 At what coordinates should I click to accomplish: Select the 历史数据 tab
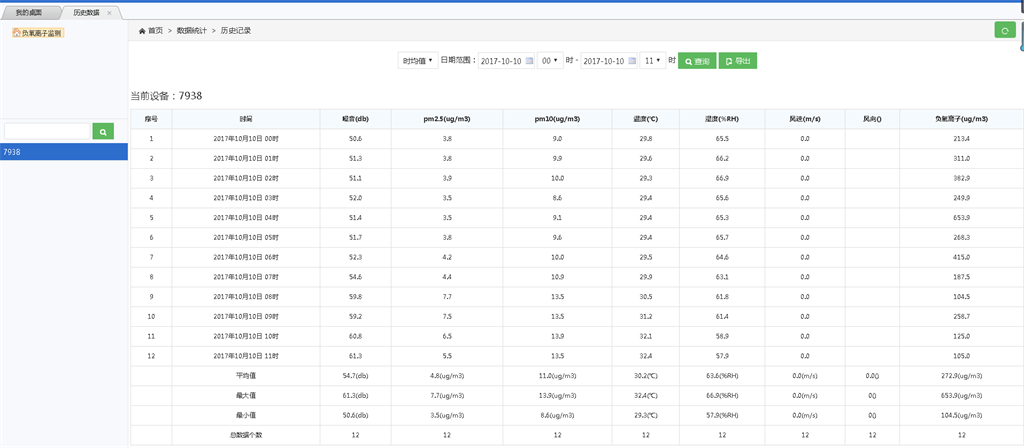coord(87,12)
